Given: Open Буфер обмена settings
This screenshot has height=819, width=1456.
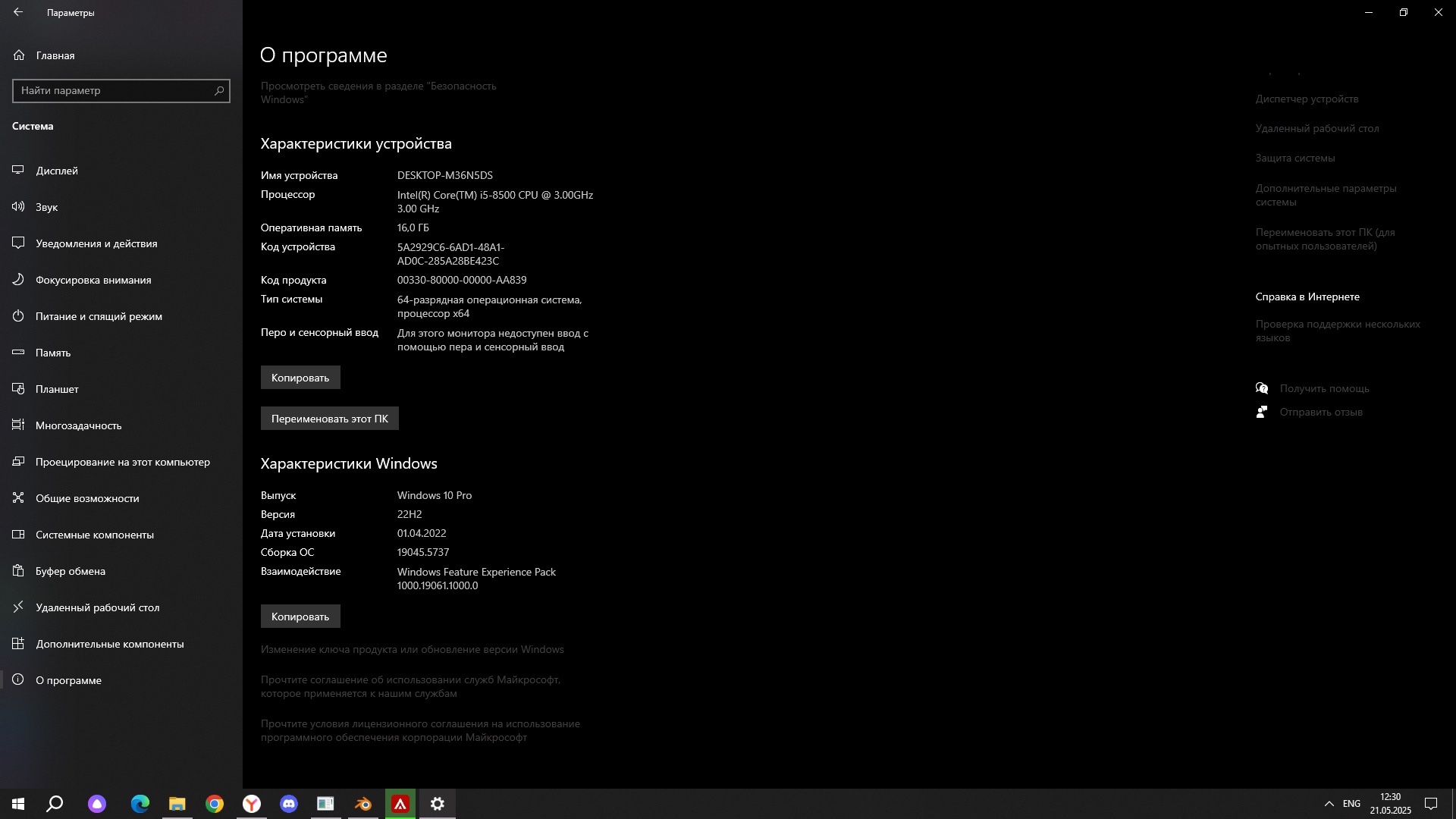Looking at the screenshot, I should point(121,571).
